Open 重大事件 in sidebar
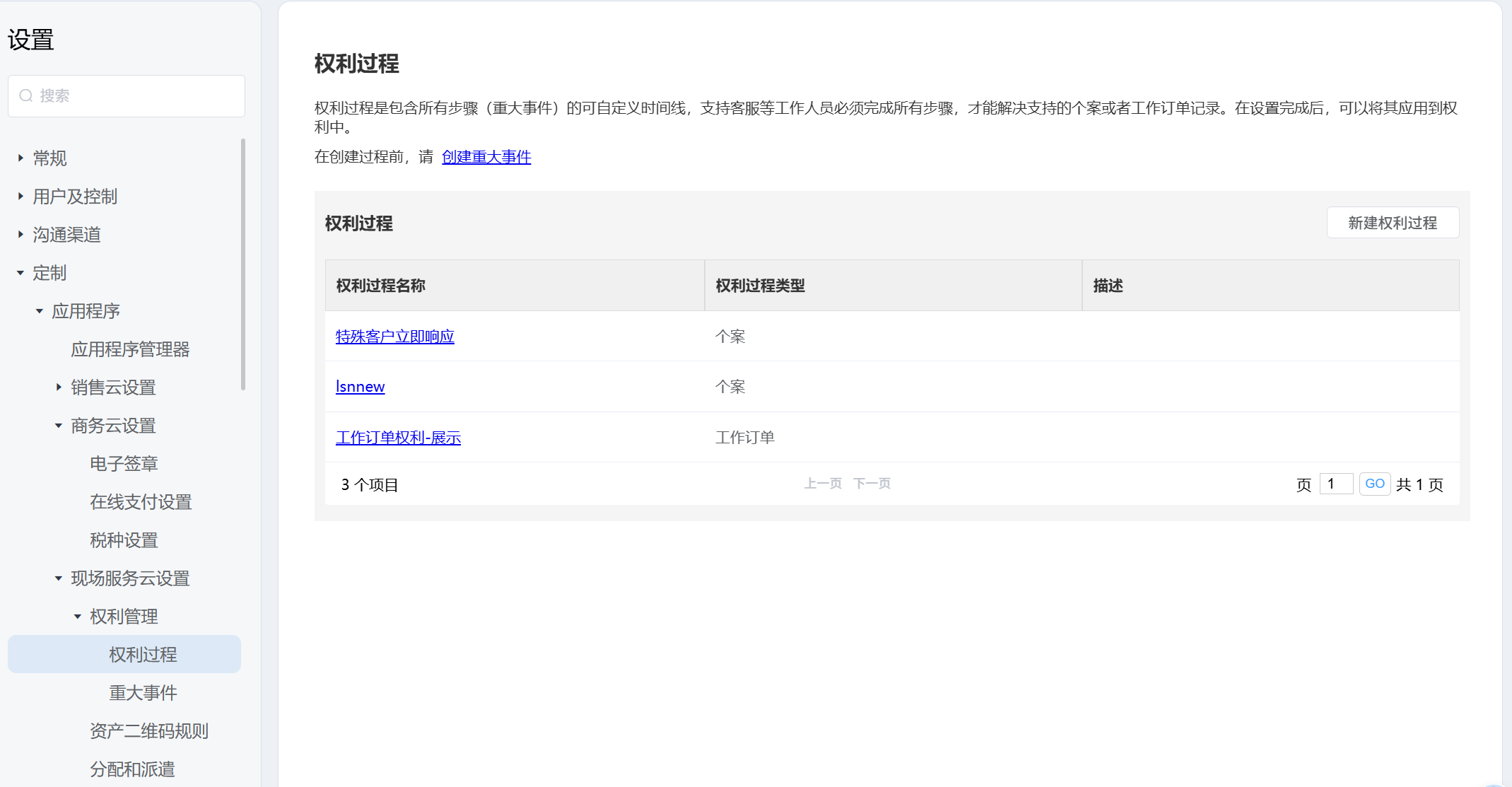This screenshot has height=787, width=1512. (143, 692)
